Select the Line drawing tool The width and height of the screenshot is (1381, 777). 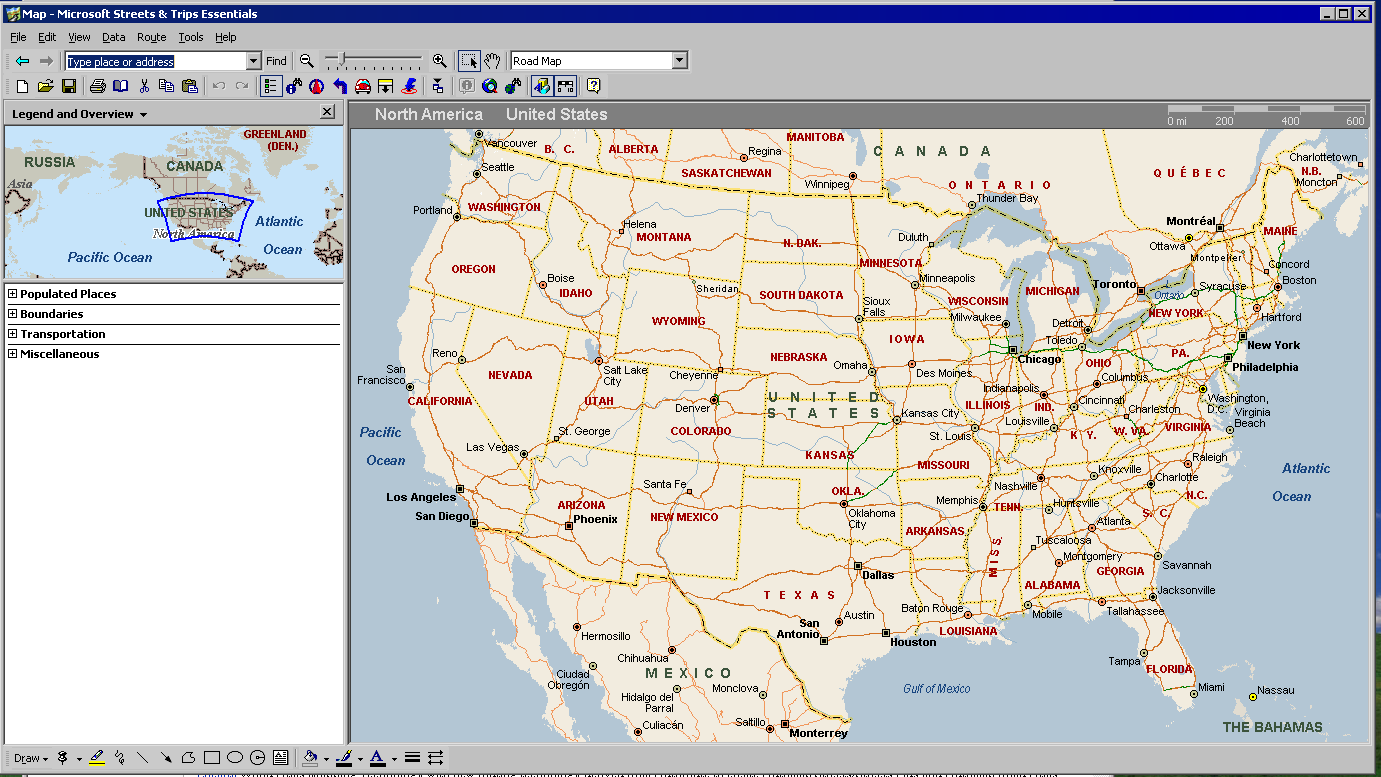tap(143, 758)
